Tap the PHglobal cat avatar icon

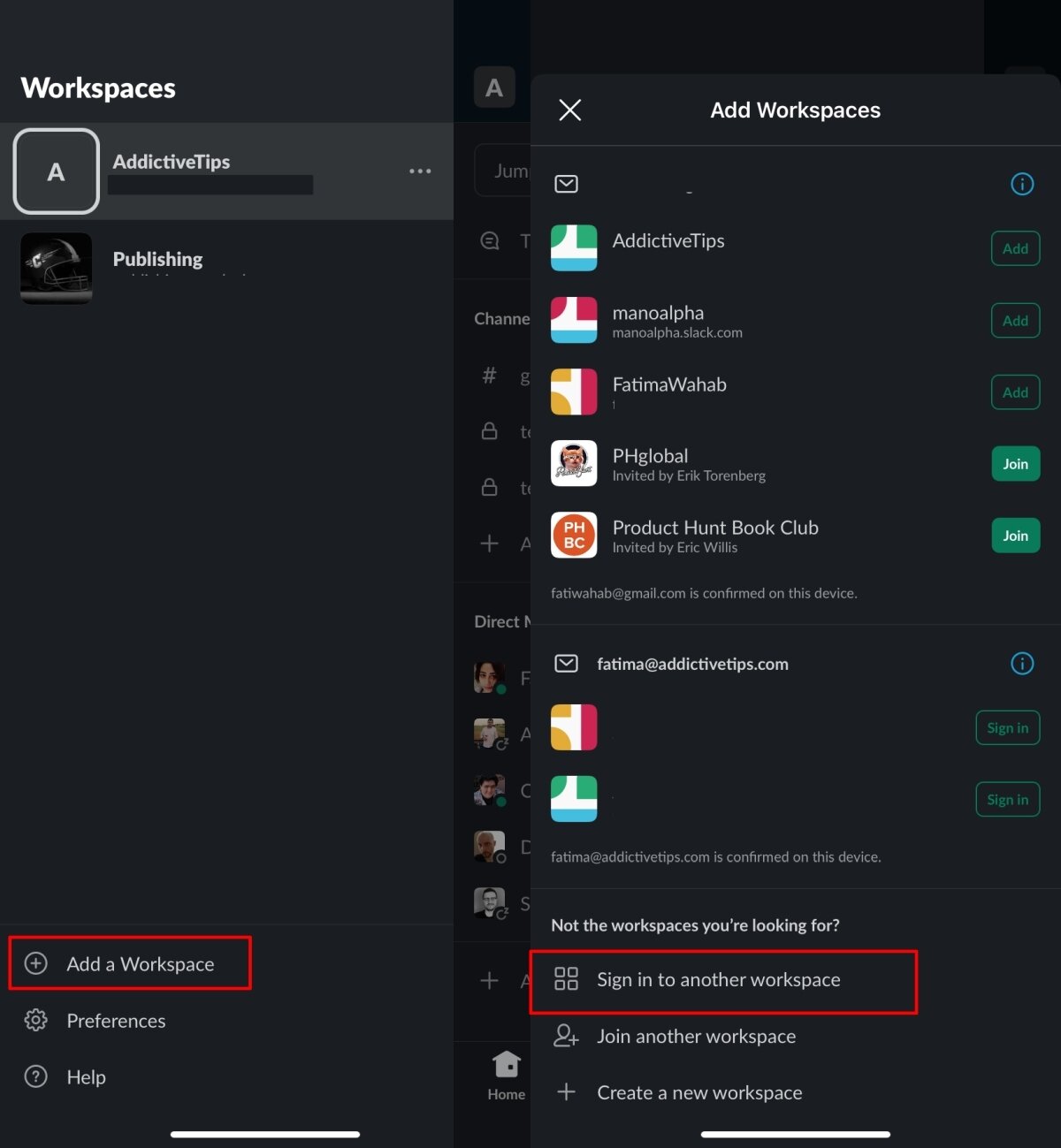coord(574,463)
